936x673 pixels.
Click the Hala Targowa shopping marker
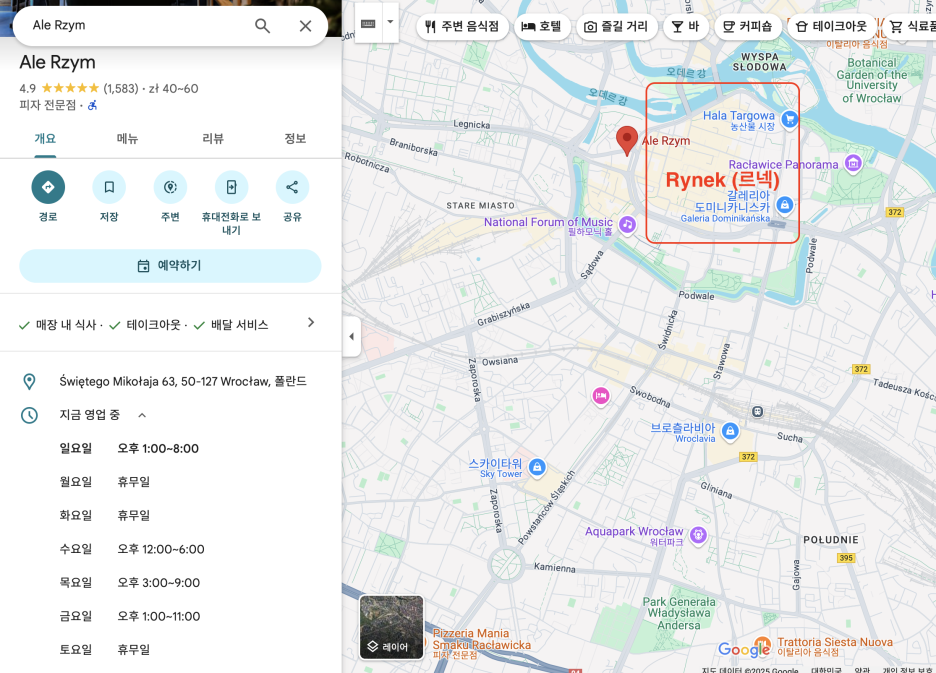(x=790, y=119)
